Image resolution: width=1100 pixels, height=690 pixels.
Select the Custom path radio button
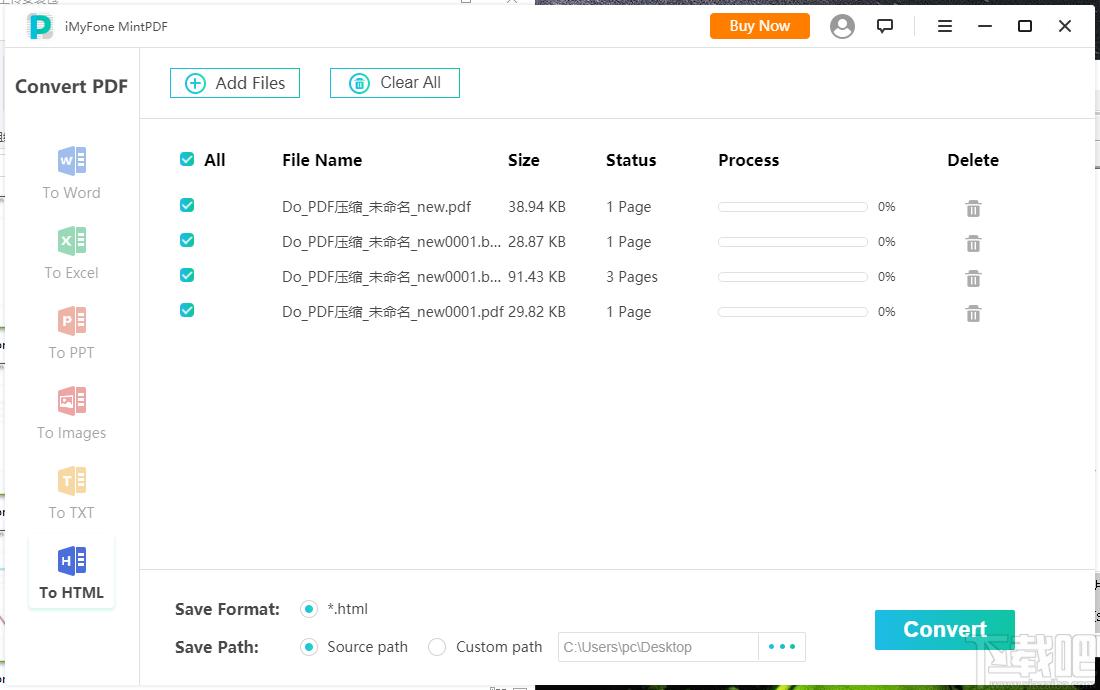(436, 647)
